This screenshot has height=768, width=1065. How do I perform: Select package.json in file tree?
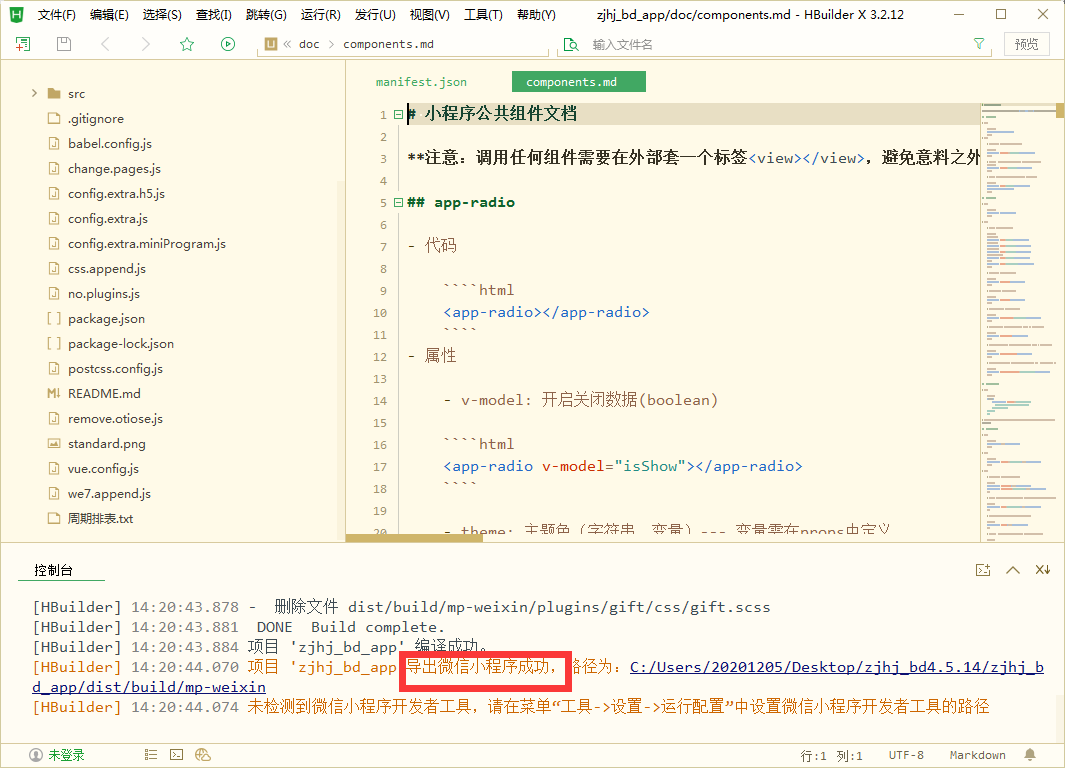(x=106, y=319)
